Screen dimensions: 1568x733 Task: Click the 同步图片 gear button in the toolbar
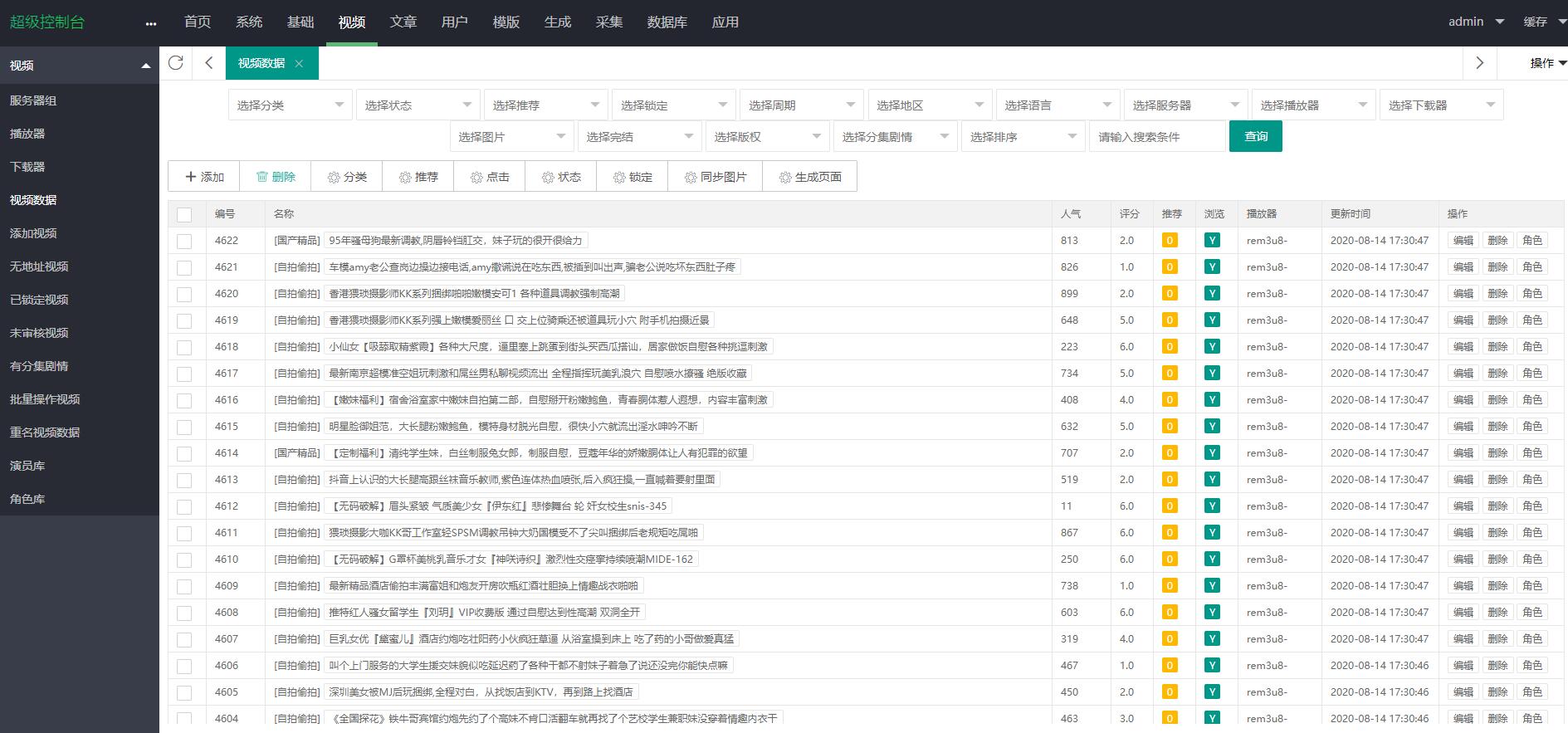point(715,177)
